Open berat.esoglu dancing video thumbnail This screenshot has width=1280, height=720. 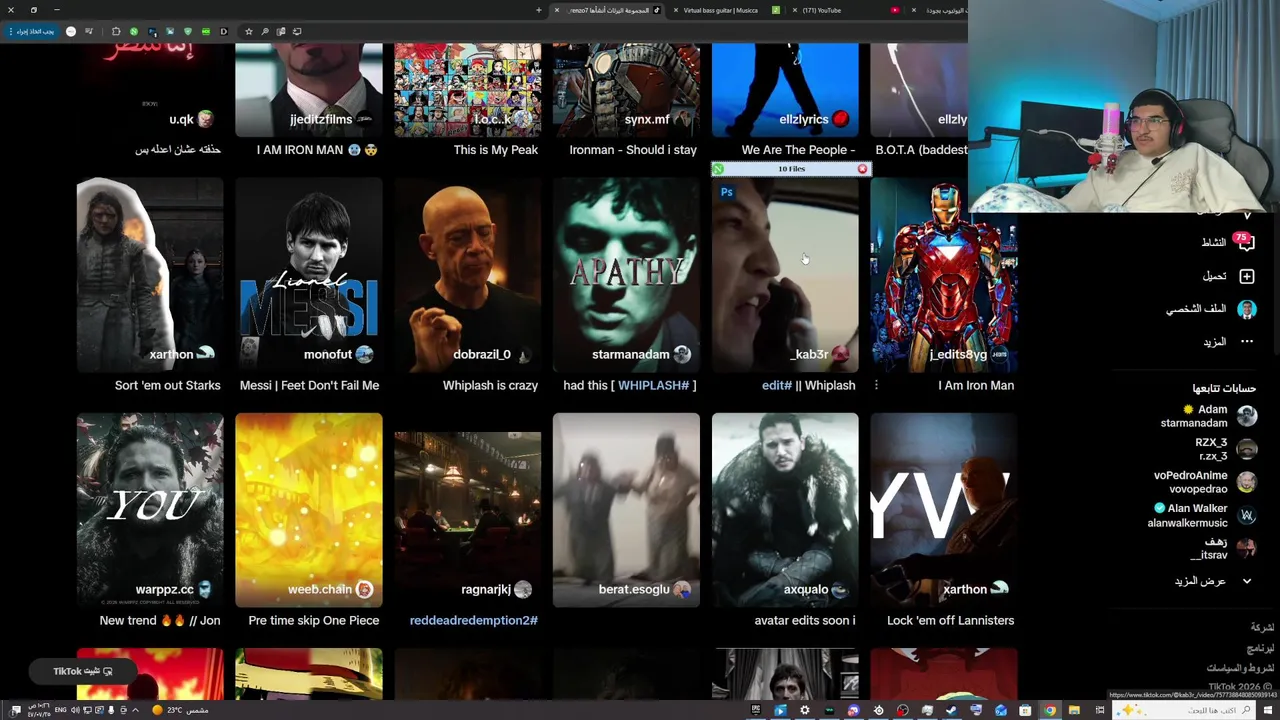[x=626, y=510]
